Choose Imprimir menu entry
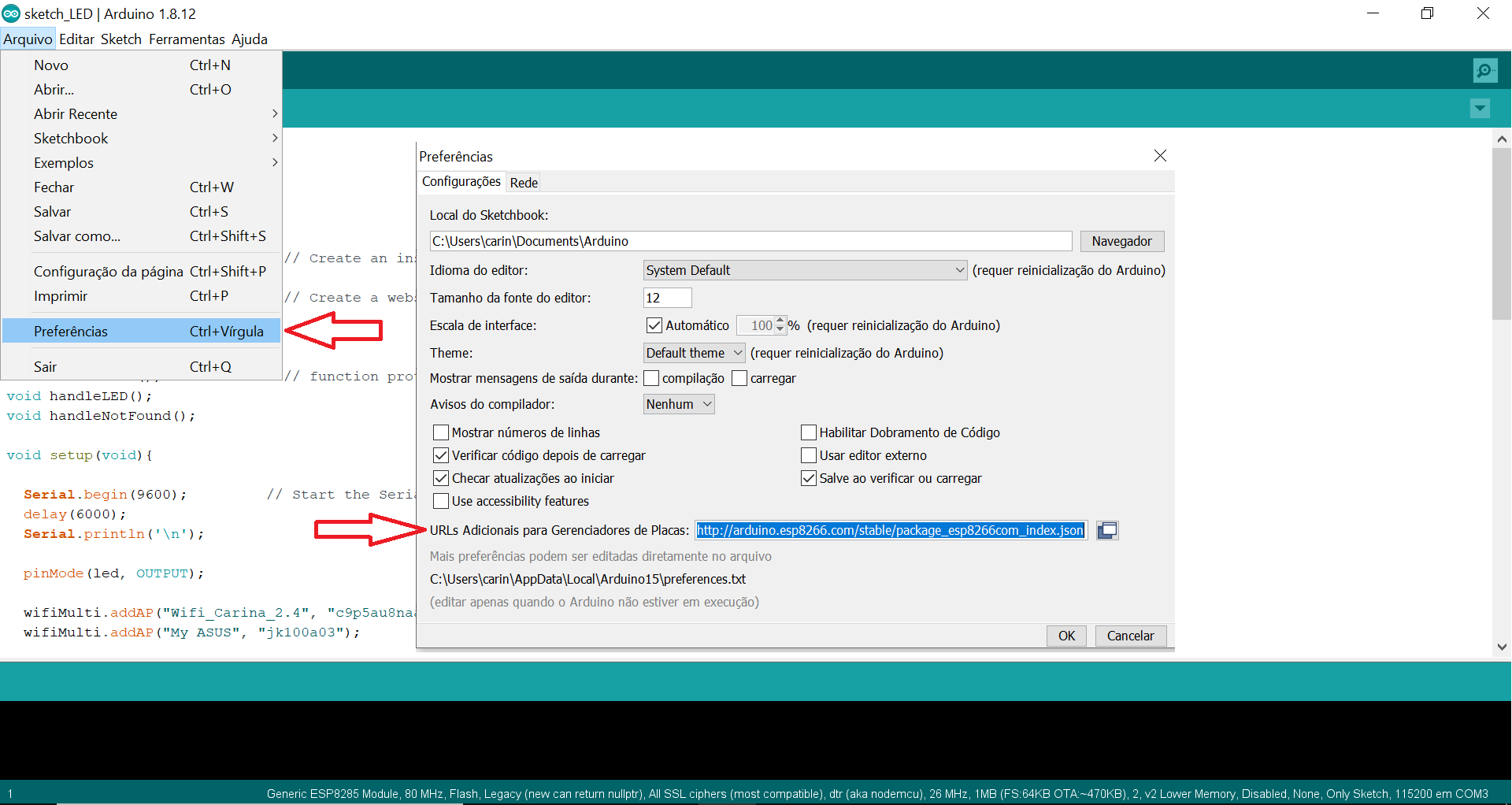This screenshot has width=1512, height=805. click(142, 296)
